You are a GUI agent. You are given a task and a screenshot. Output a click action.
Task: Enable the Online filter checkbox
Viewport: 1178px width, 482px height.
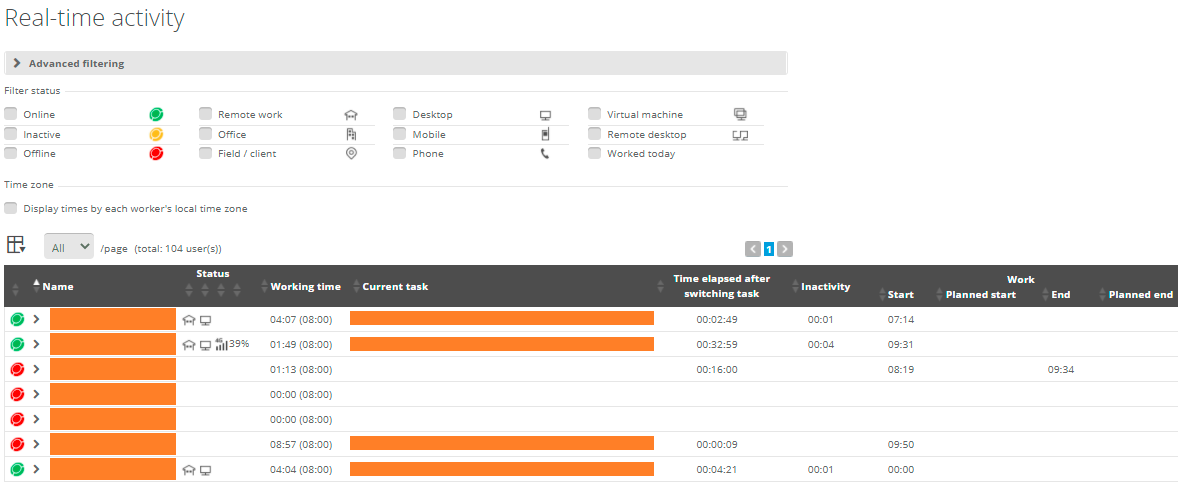[x=11, y=114]
